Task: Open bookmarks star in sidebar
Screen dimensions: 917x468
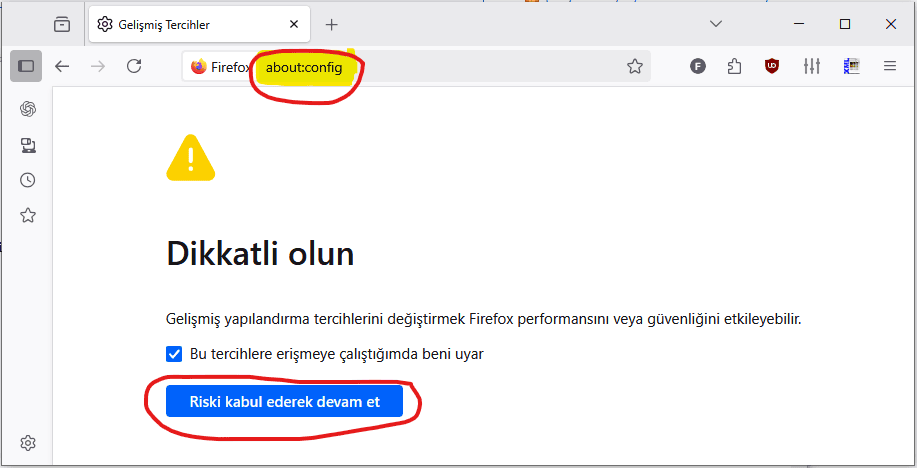Action: 27,215
